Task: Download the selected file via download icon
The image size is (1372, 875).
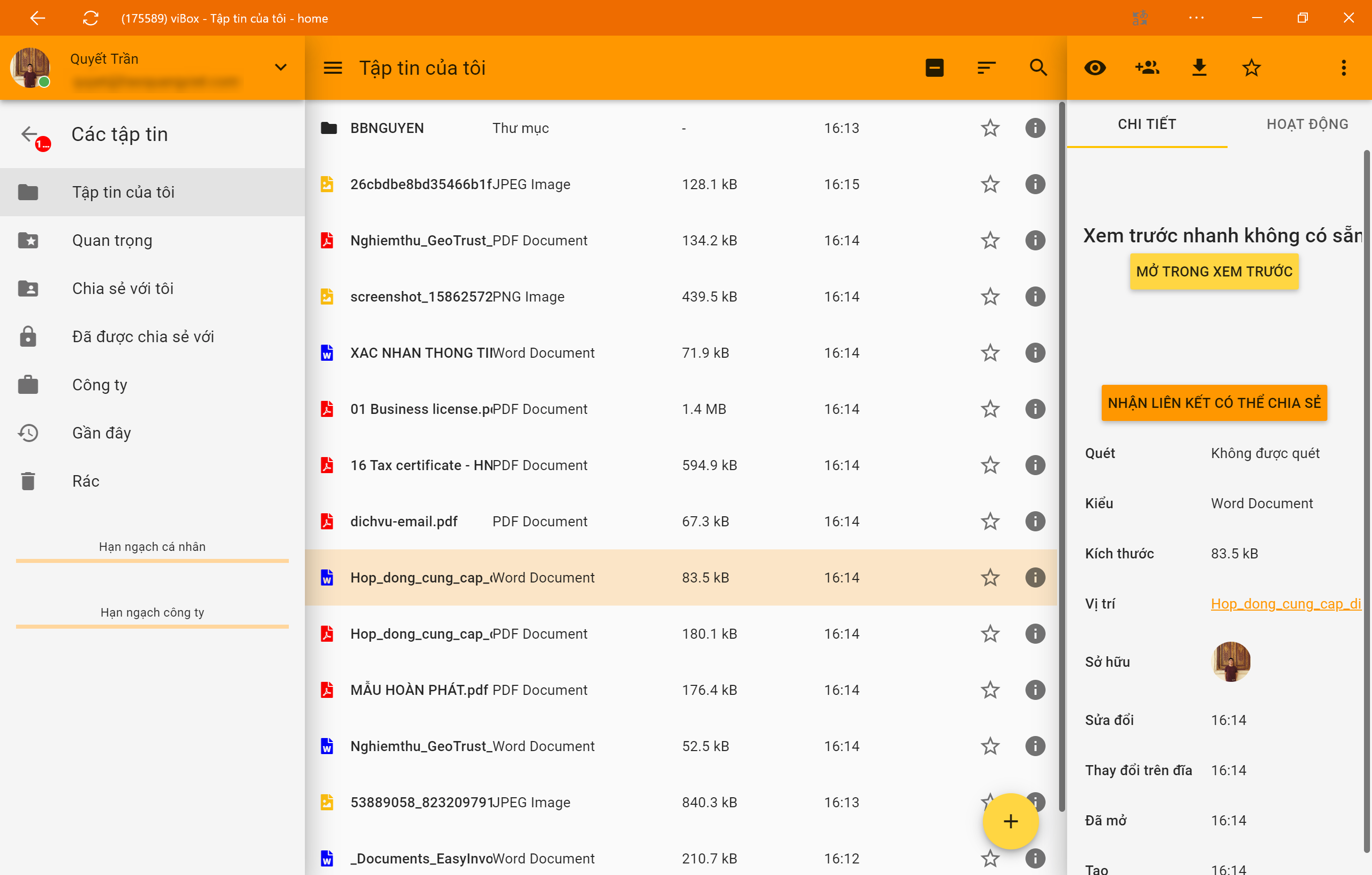Action: click(1199, 68)
